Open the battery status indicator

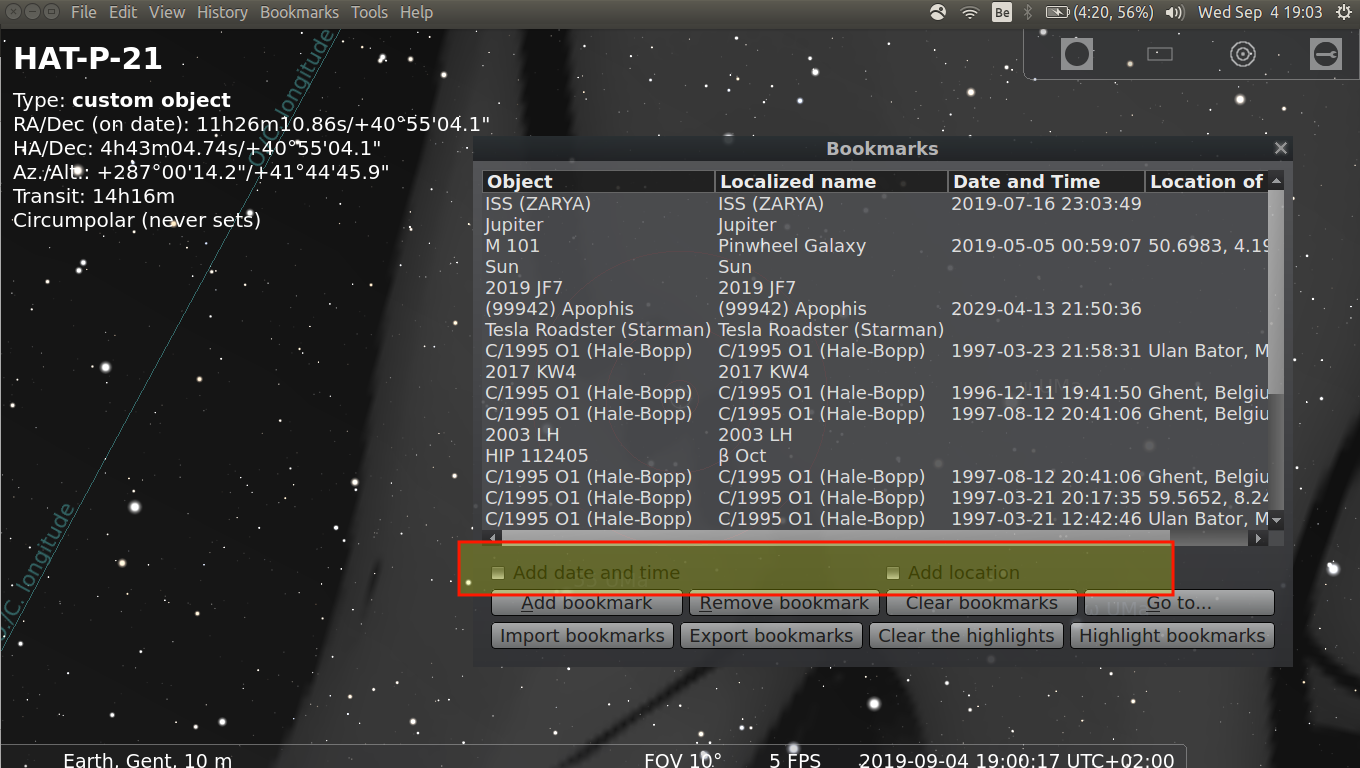coord(1100,12)
